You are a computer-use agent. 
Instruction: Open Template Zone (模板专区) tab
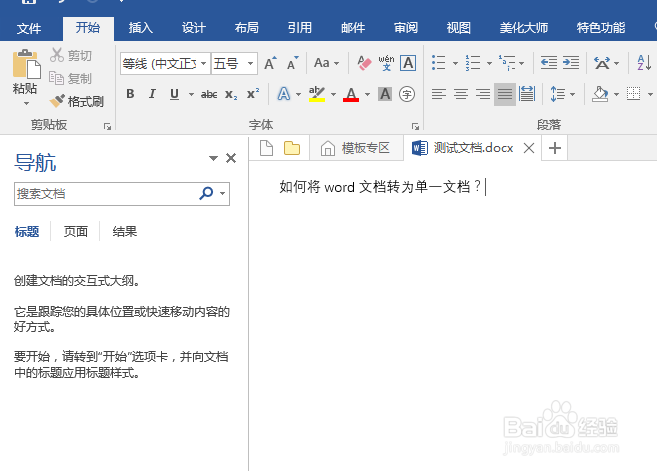coord(356,148)
